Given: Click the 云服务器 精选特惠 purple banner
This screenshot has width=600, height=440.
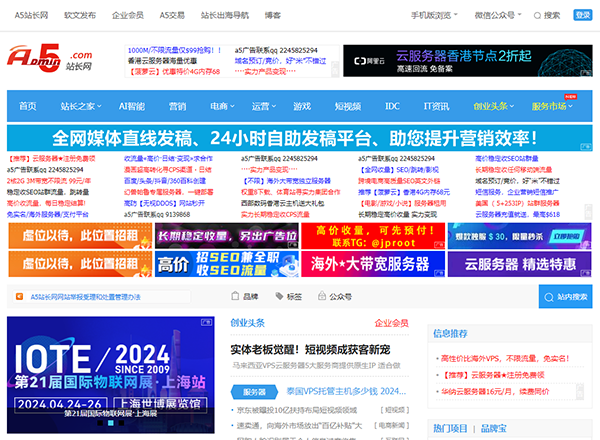Looking at the screenshot, I should pyautogui.click(x=520, y=264).
